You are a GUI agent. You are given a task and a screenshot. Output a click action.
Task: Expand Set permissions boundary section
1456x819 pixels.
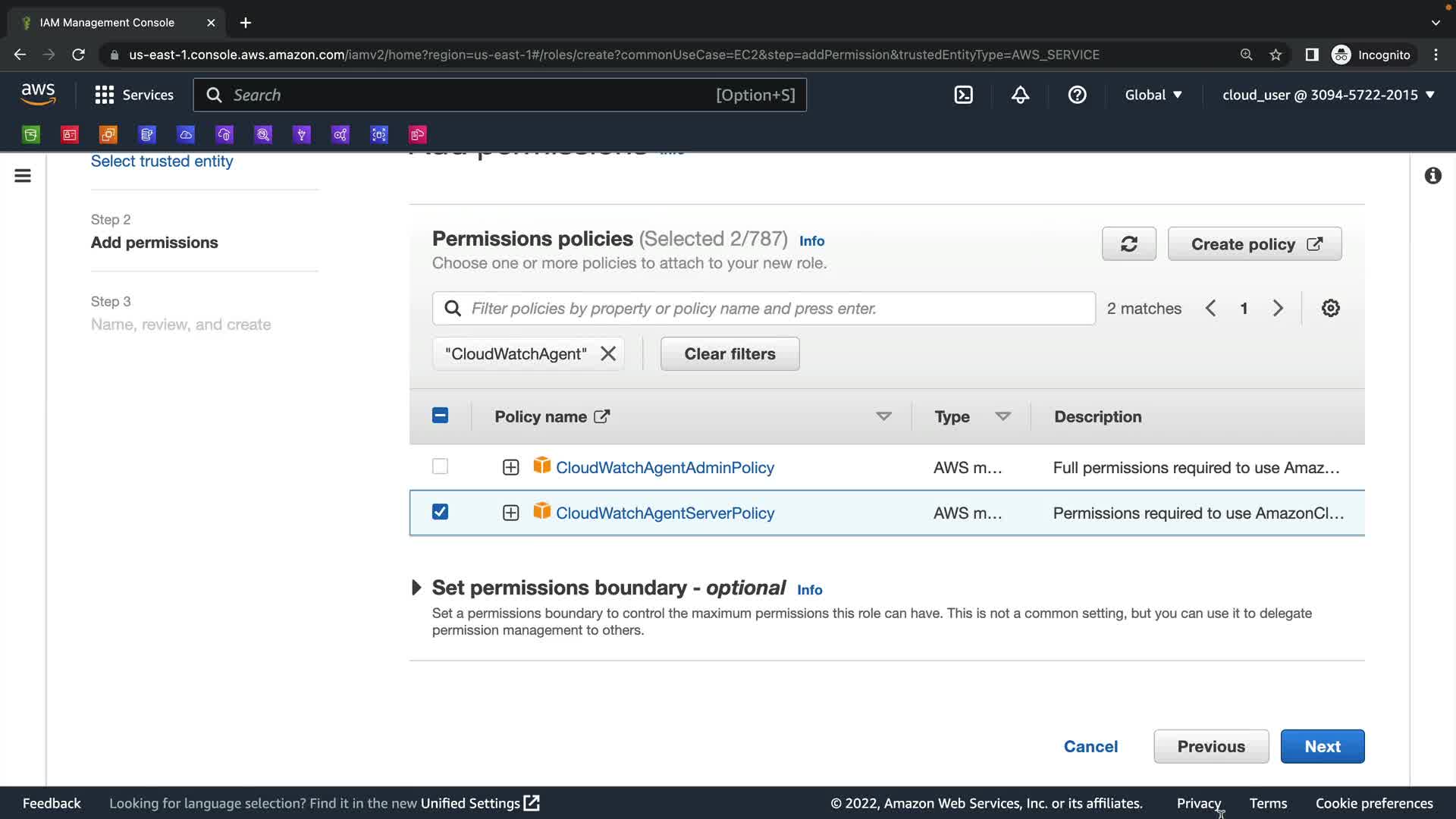(x=416, y=588)
